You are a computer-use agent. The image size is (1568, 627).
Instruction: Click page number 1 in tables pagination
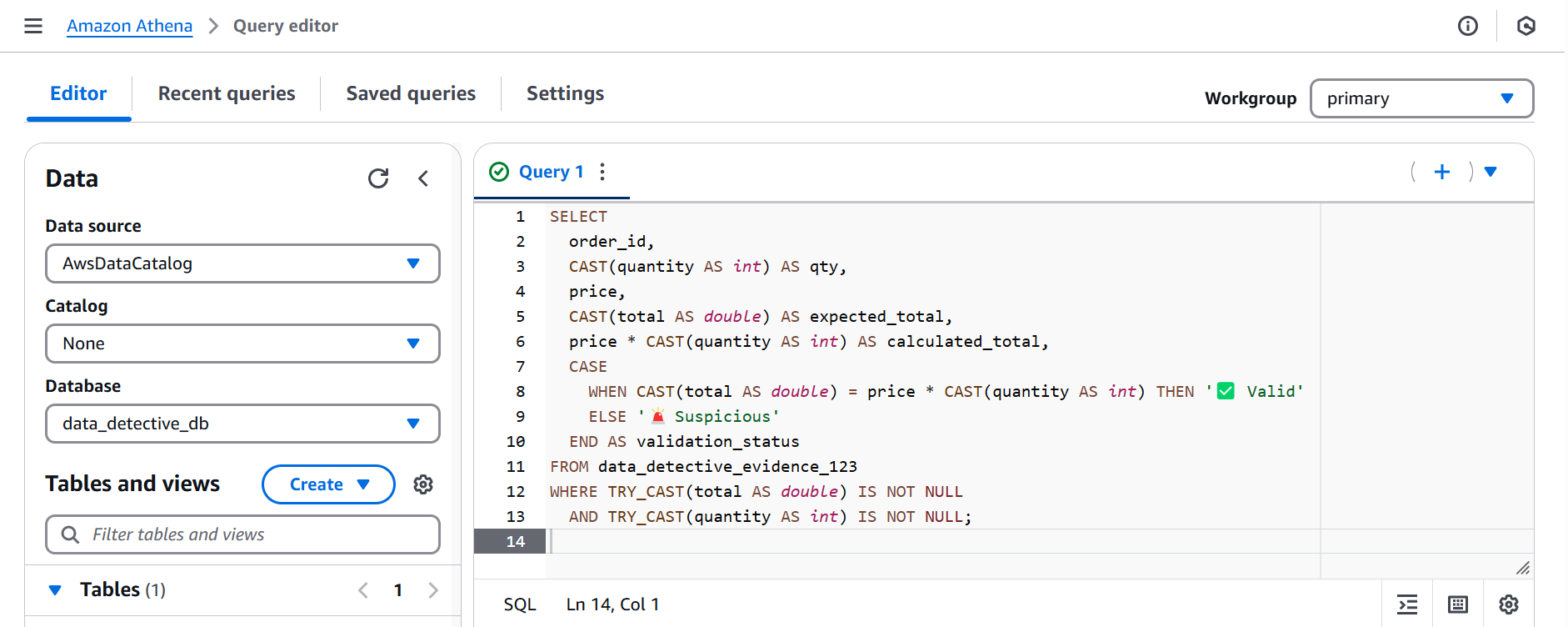coord(398,590)
